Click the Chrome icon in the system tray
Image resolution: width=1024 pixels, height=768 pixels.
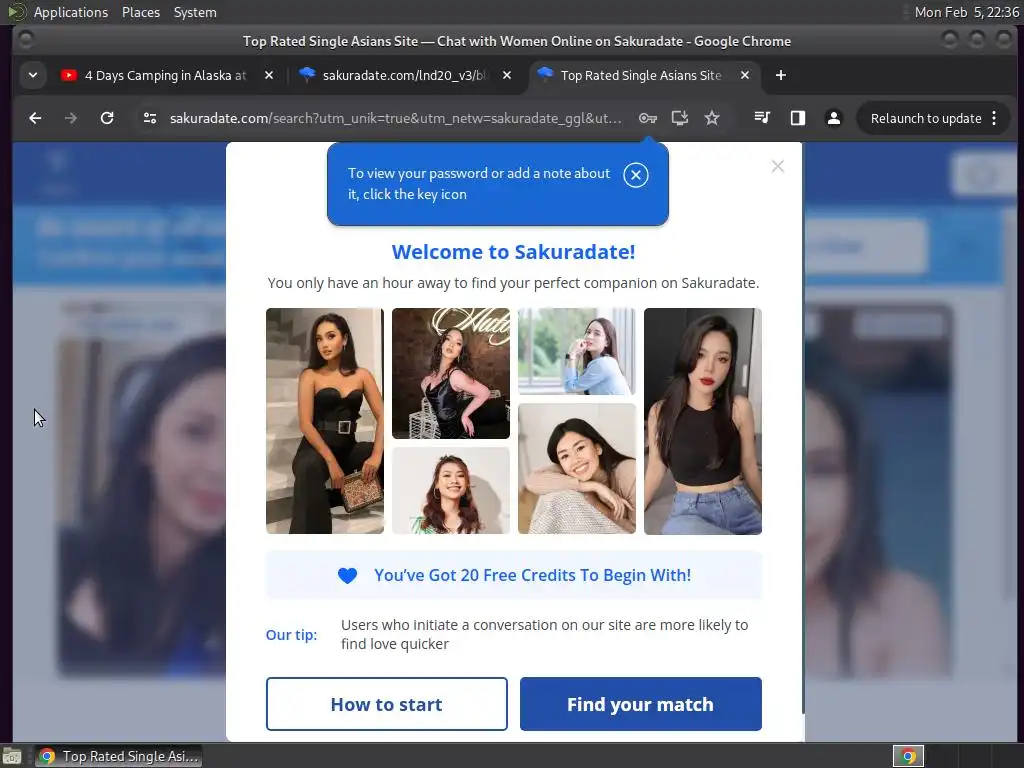(908, 756)
